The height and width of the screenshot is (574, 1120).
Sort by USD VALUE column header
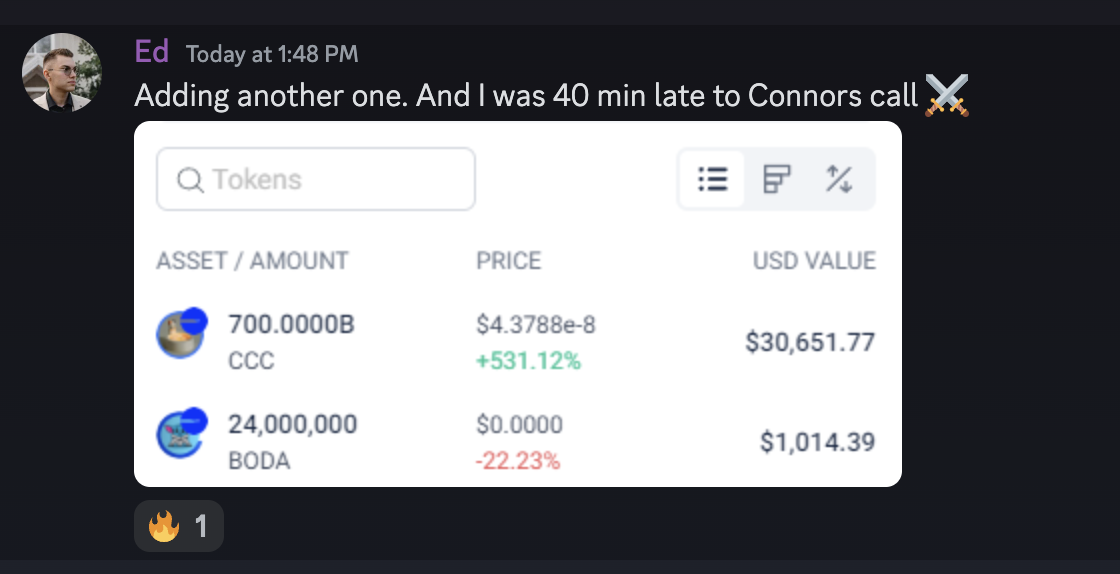pos(814,261)
